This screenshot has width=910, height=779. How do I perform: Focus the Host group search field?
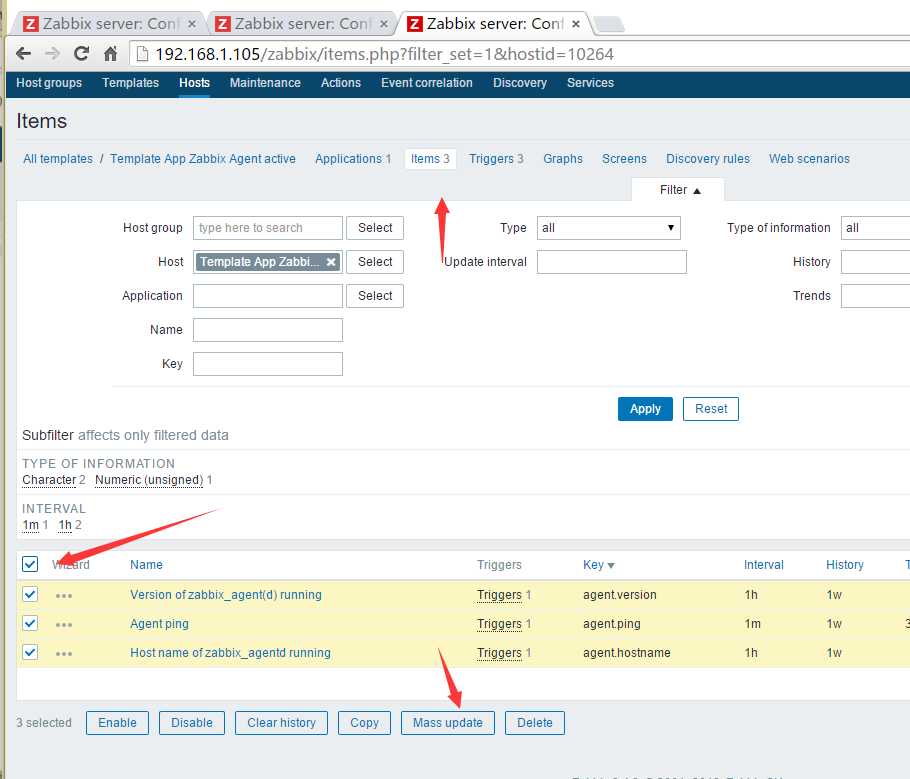coord(268,228)
